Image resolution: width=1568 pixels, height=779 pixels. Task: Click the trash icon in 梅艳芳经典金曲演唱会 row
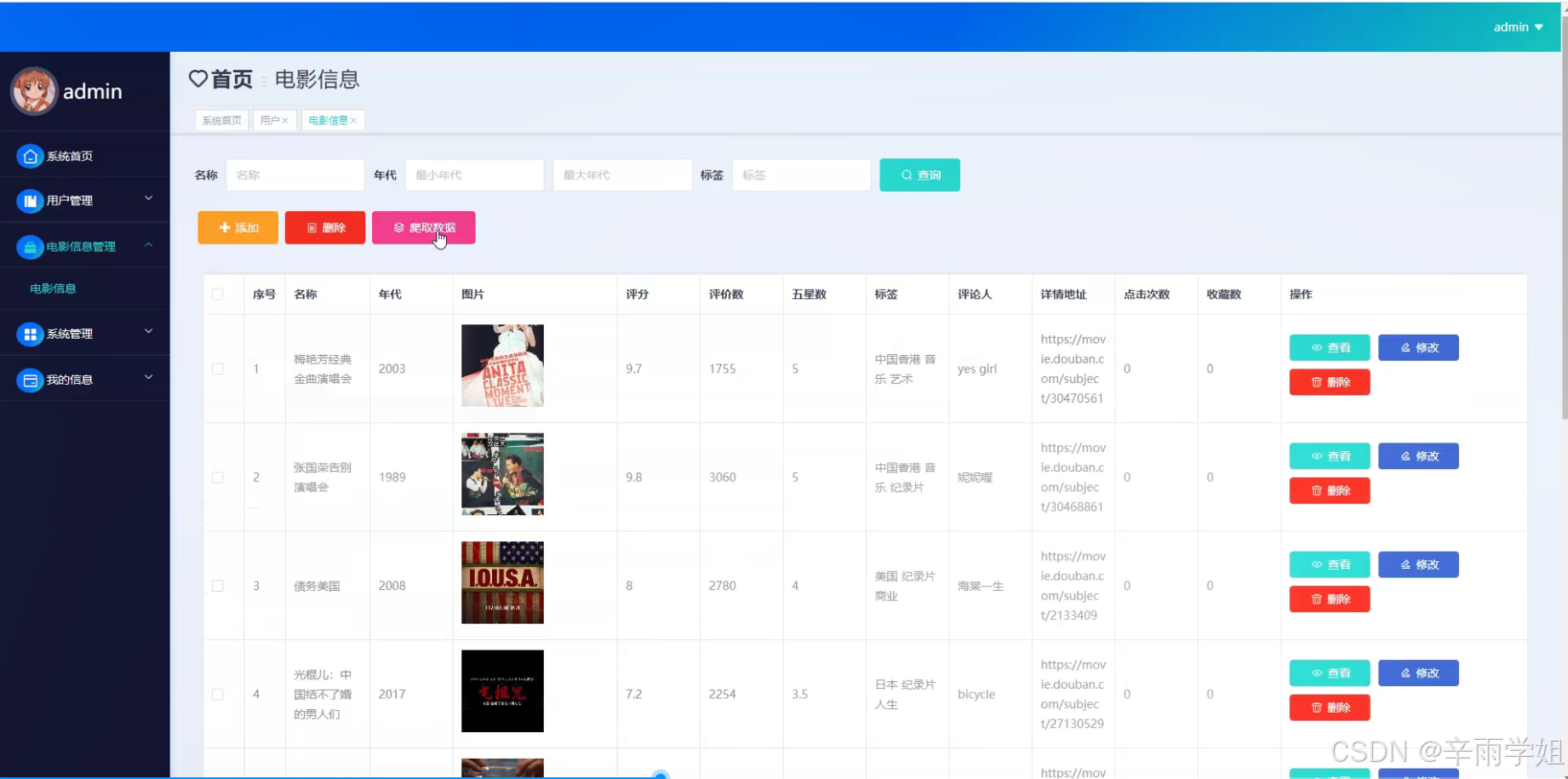[x=1317, y=382]
